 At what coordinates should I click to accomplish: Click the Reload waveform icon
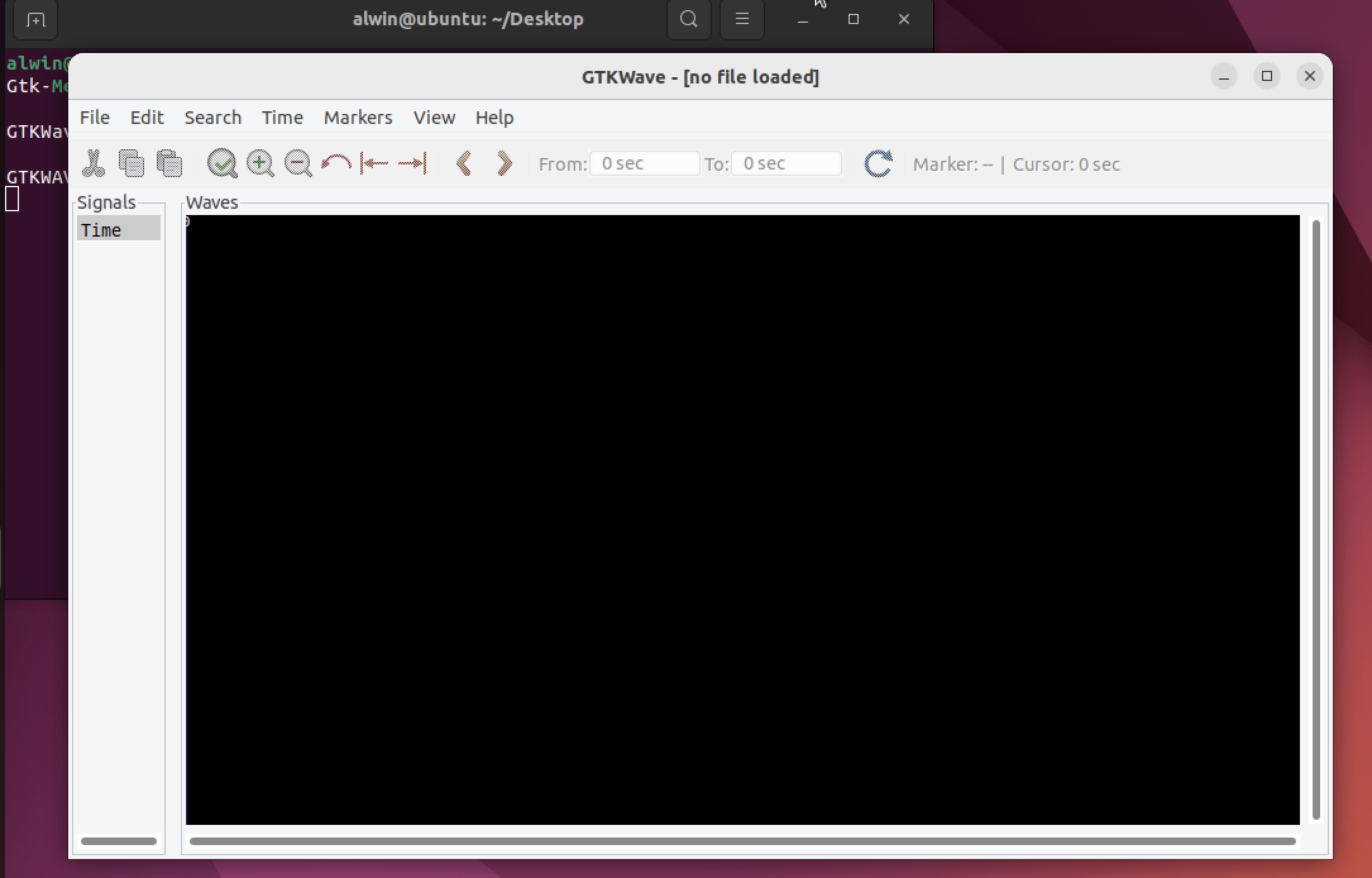pos(878,163)
